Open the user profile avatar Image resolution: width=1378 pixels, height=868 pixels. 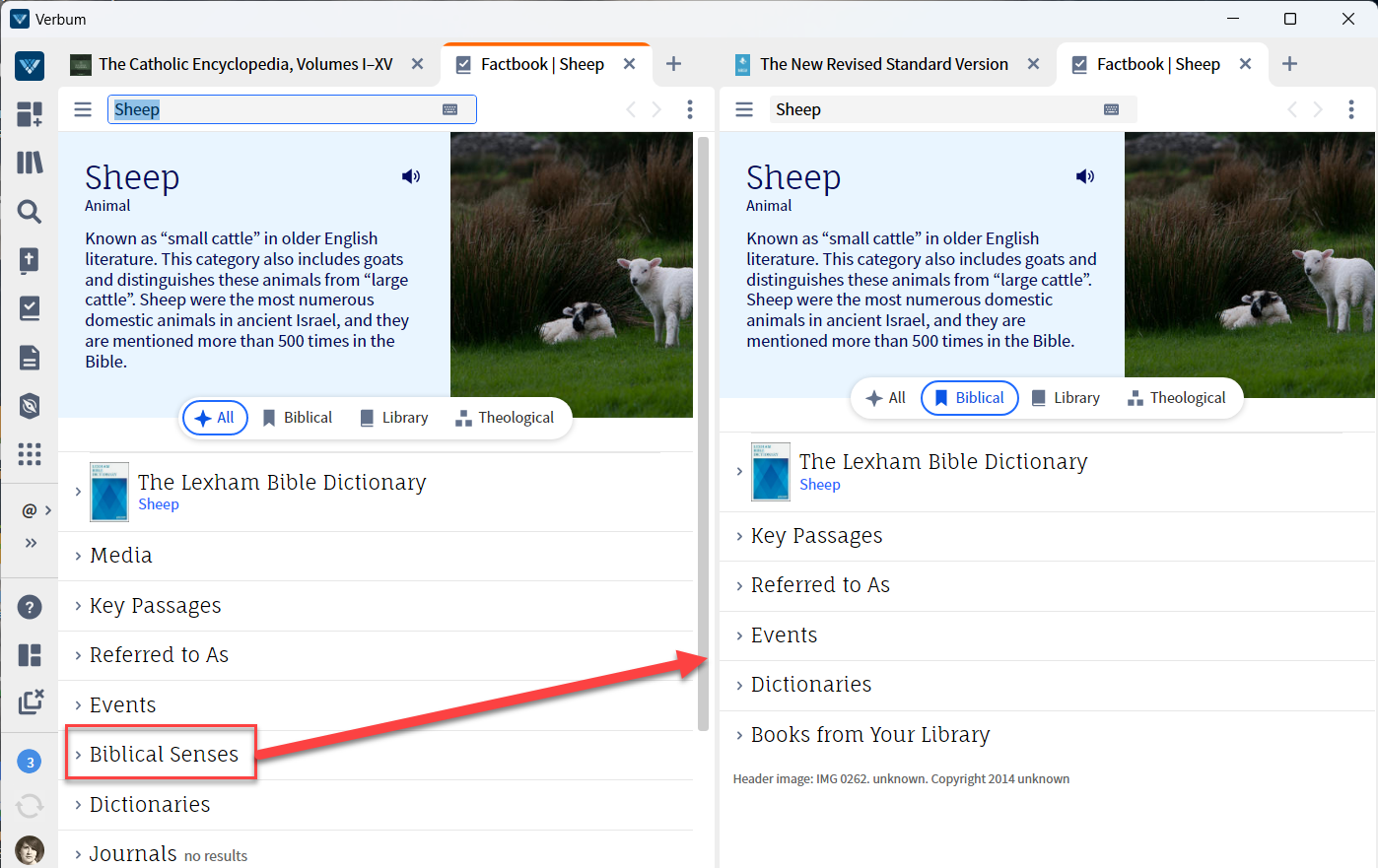point(30,851)
